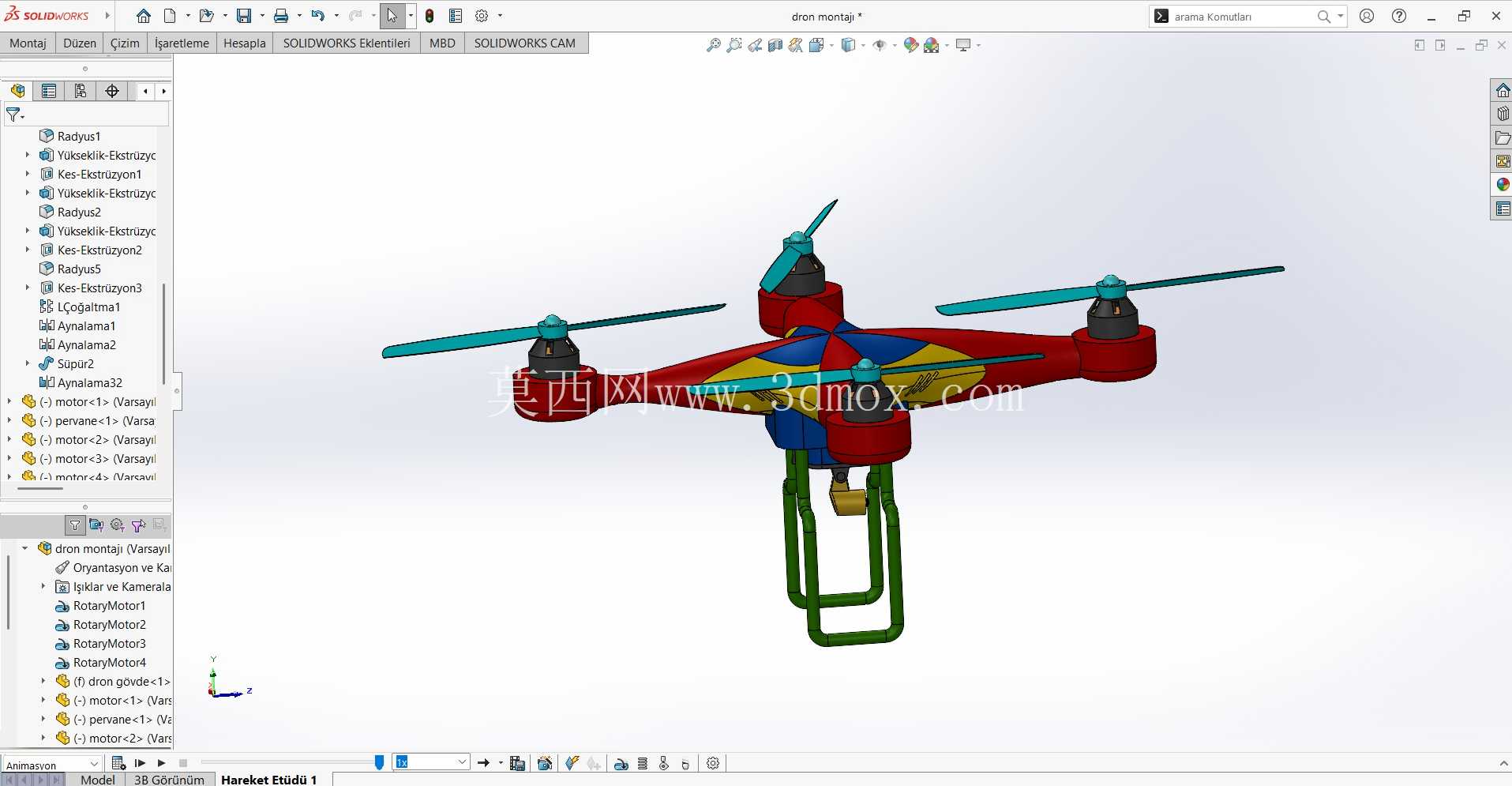Switch to FeatureManager design tree tab
This screenshot has height=786, width=1512.
pos(17,91)
